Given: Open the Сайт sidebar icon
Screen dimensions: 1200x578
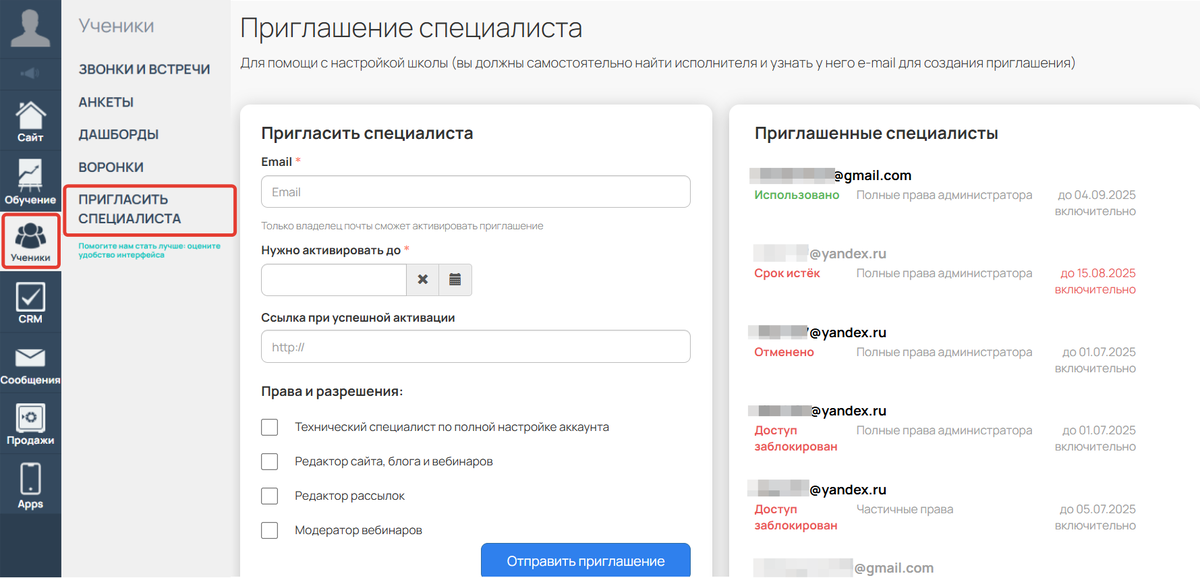Looking at the screenshot, I should [x=29, y=115].
